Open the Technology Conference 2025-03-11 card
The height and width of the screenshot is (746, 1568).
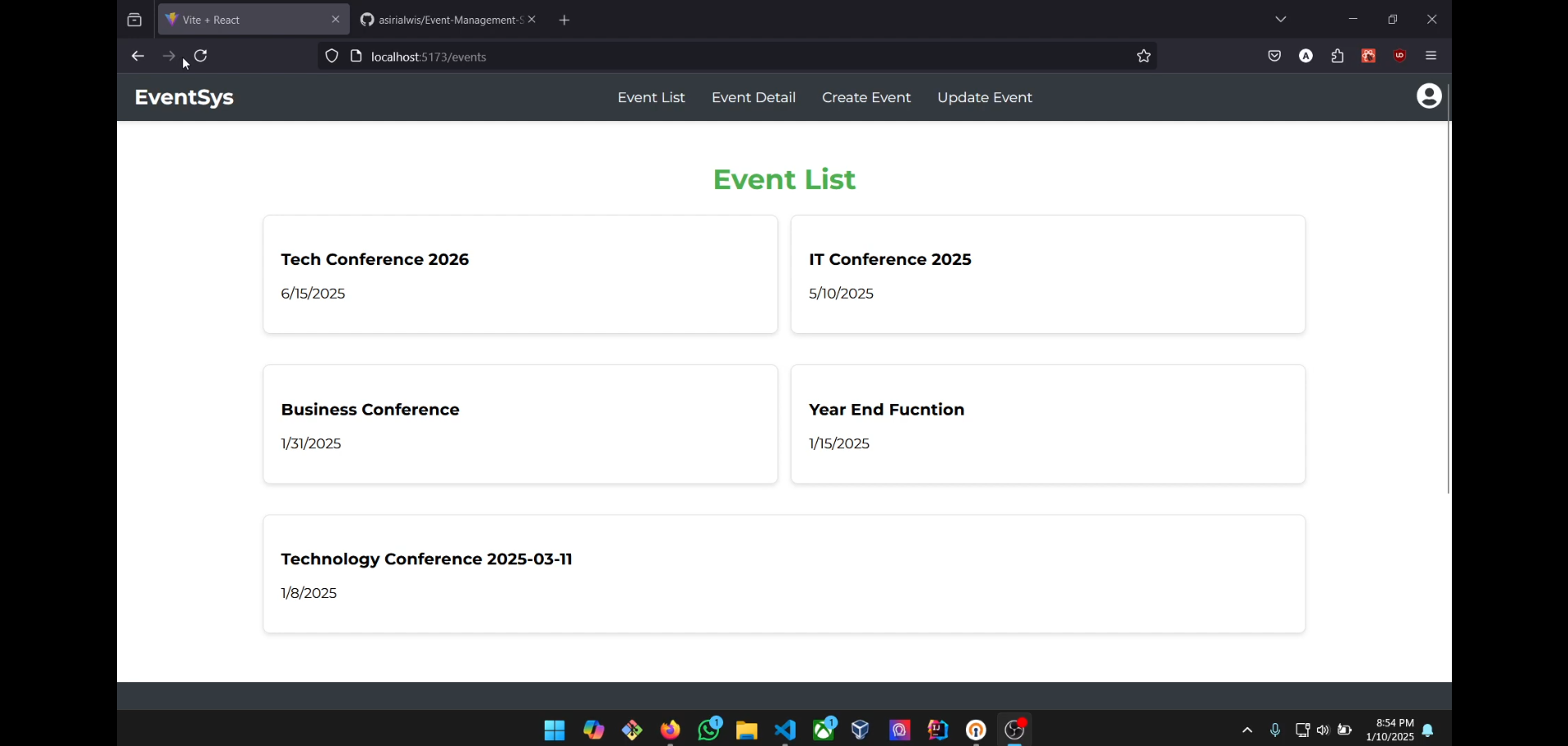784,574
